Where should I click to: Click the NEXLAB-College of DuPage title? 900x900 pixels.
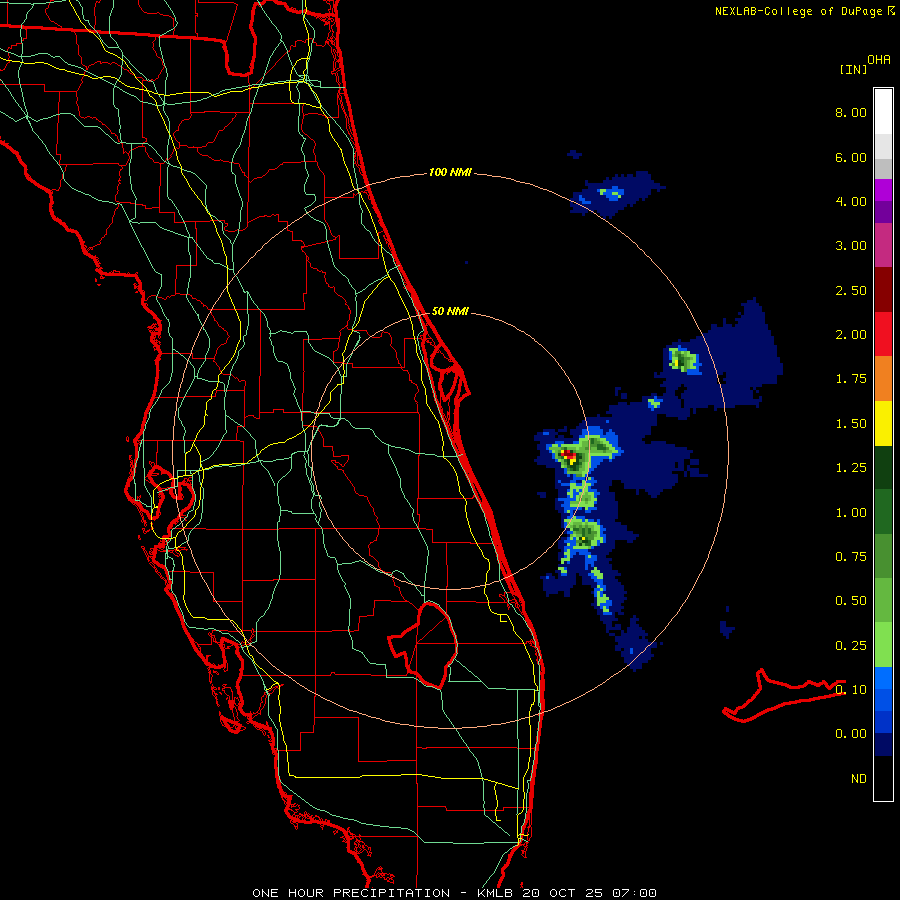(x=798, y=11)
